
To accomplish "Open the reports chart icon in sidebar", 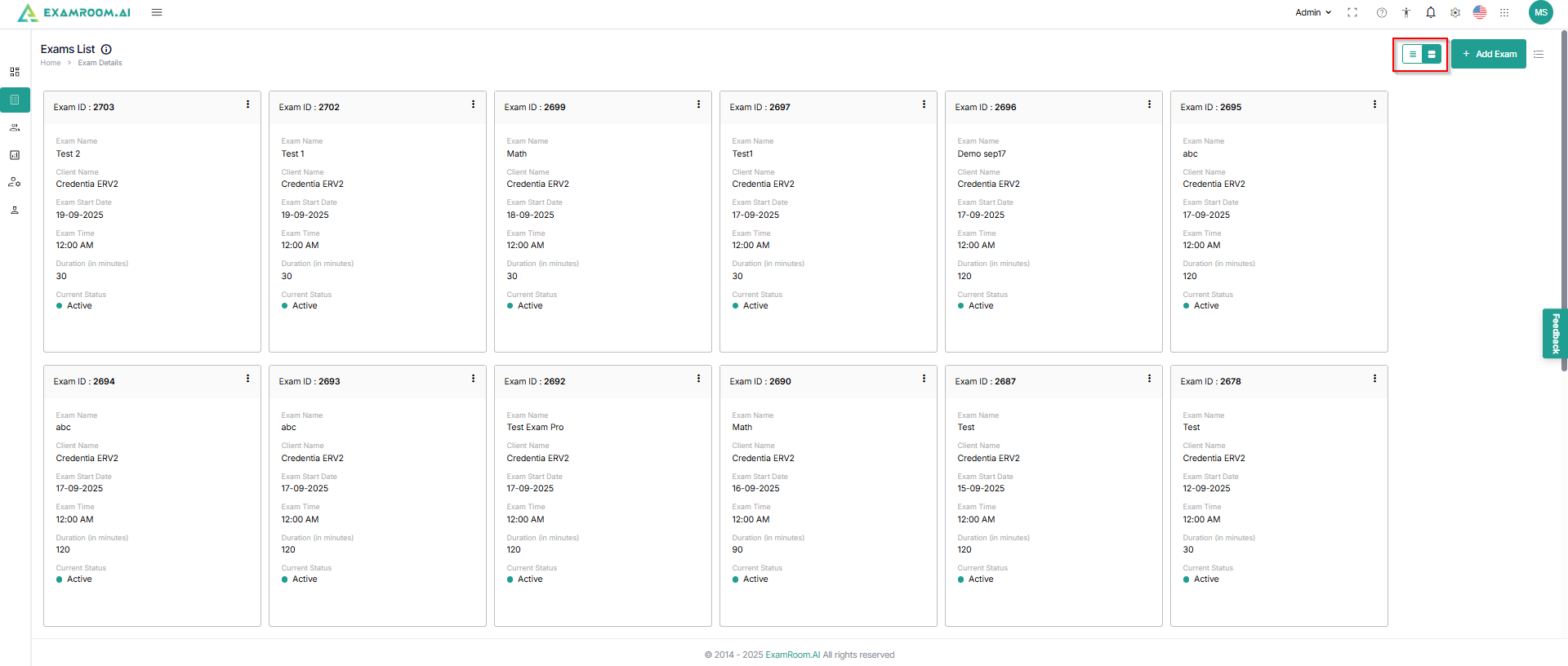I will pos(15,155).
